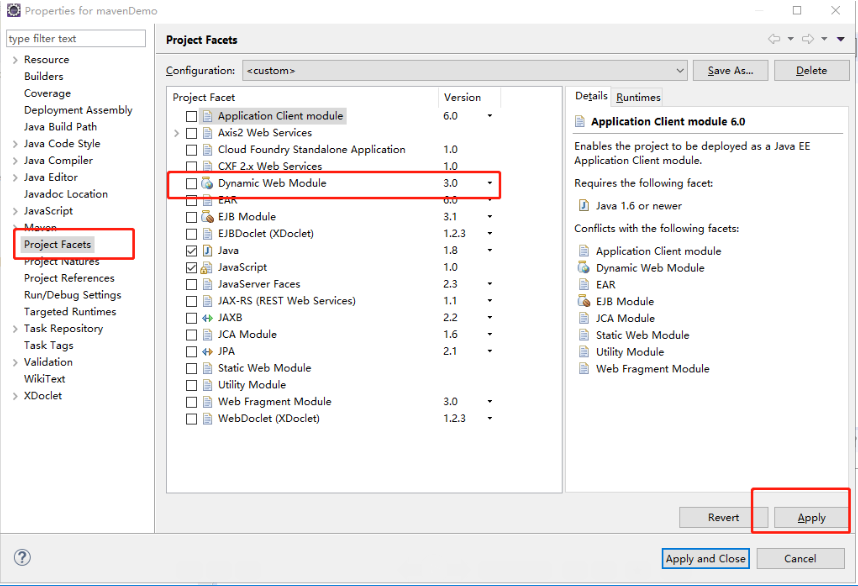Image resolution: width=858 pixels, height=586 pixels.
Task: Click the WebDoclet (XDoclet) facet icon
Action: (x=207, y=419)
